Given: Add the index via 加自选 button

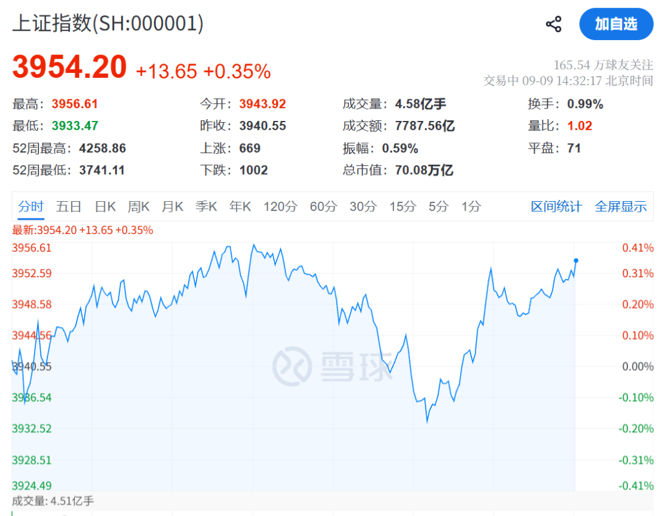Looking at the screenshot, I should pyautogui.click(x=616, y=24).
